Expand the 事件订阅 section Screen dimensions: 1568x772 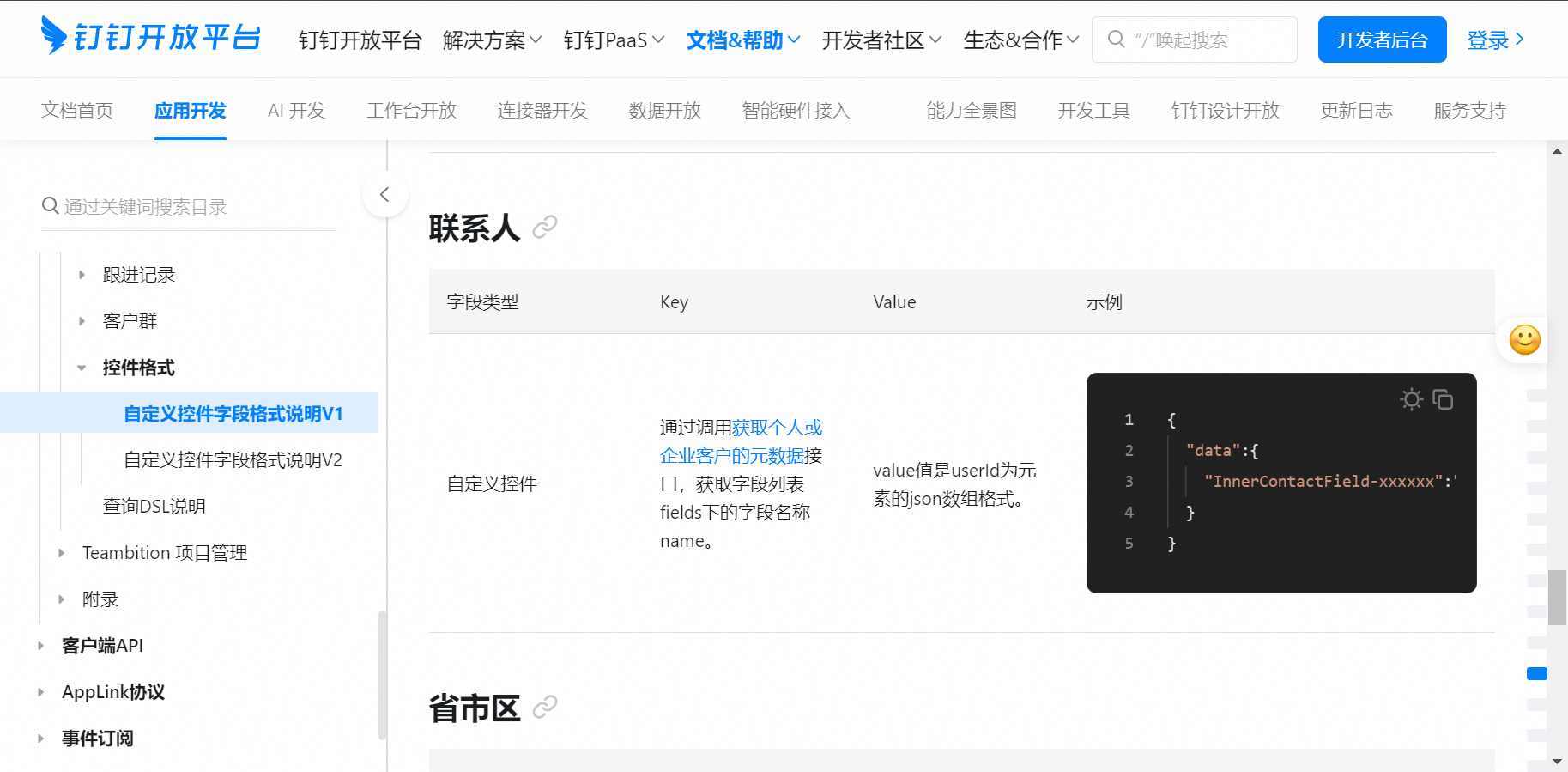tap(40, 739)
